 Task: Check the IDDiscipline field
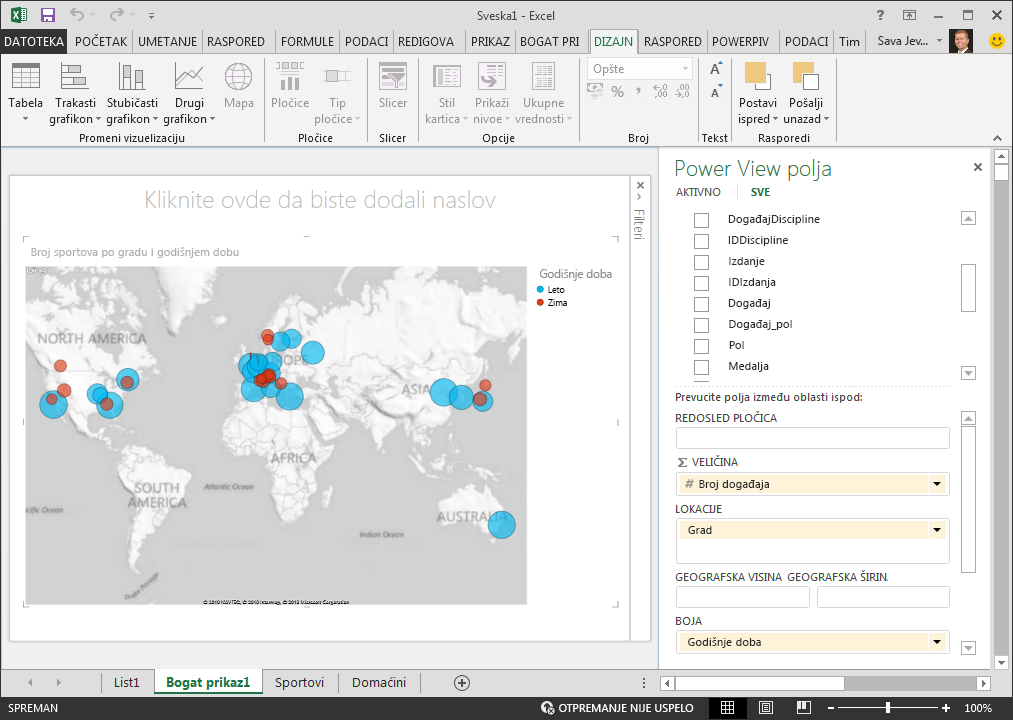point(701,241)
